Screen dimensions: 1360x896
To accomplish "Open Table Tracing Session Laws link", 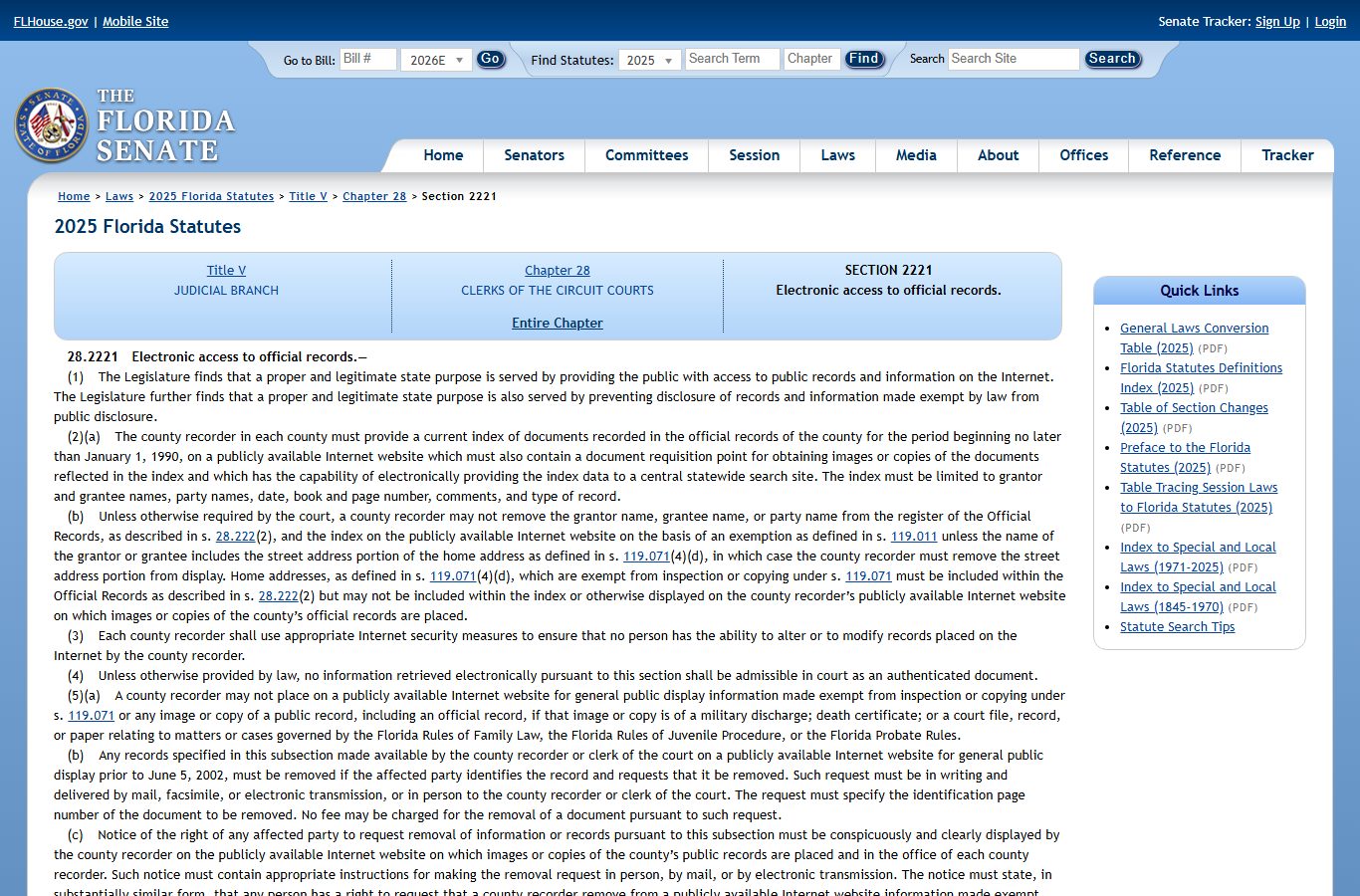I will pos(1199,497).
